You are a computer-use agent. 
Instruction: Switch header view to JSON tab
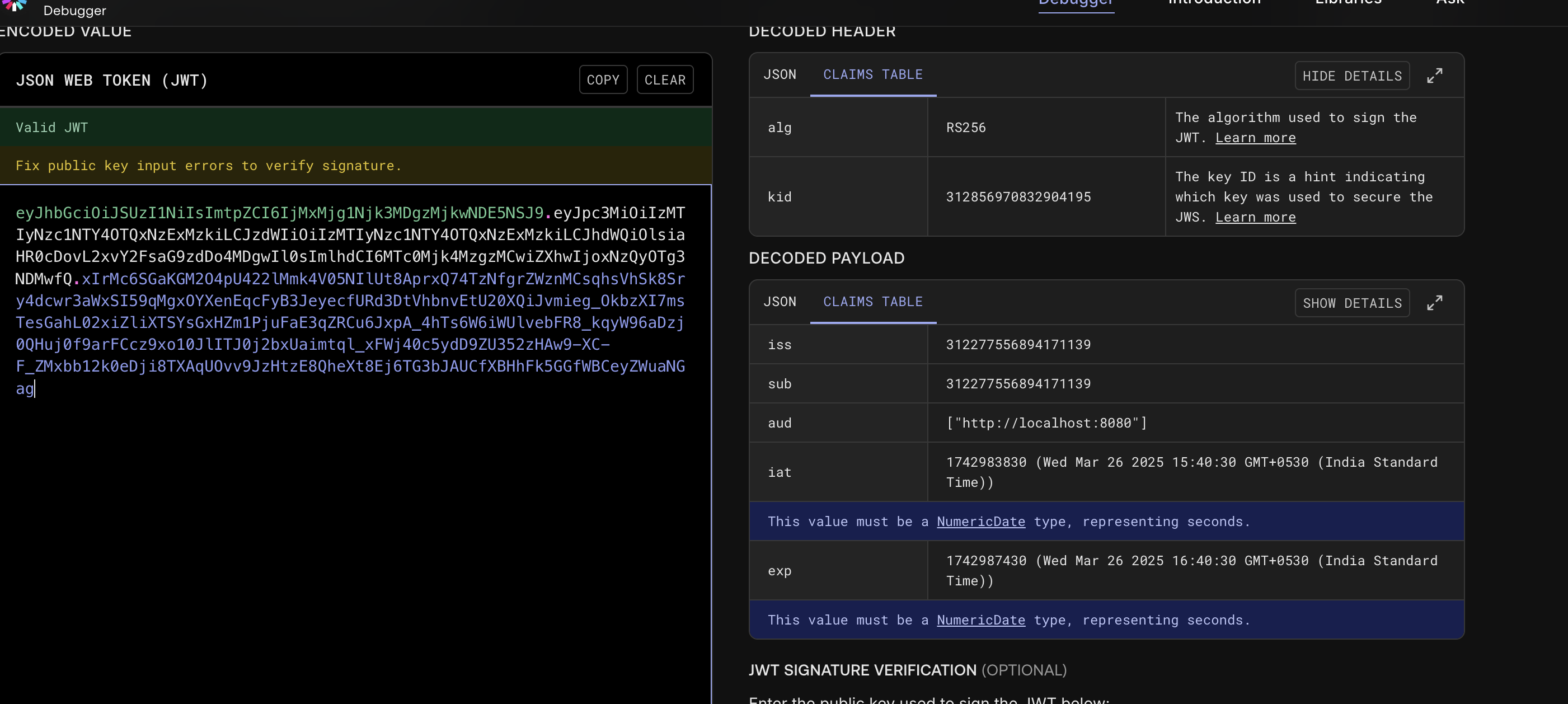pos(779,75)
